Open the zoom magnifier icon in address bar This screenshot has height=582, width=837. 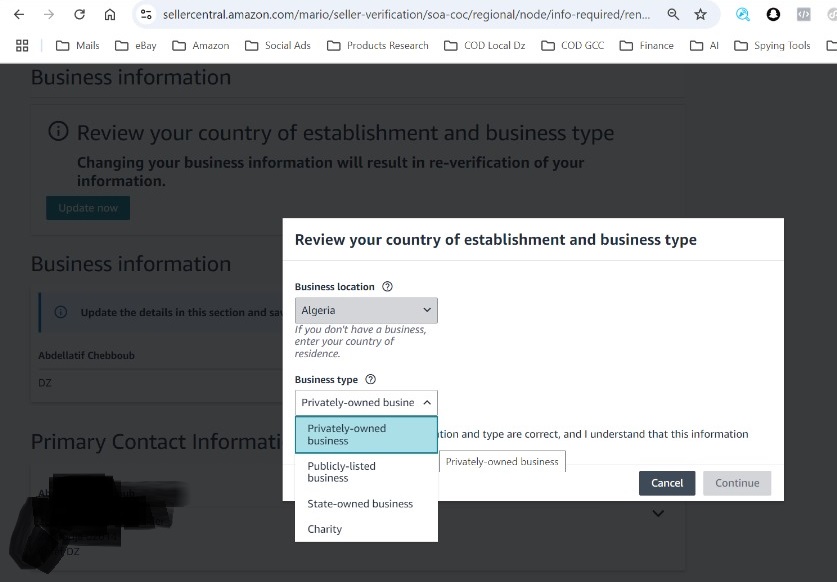pyautogui.click(x=673, y=14)
